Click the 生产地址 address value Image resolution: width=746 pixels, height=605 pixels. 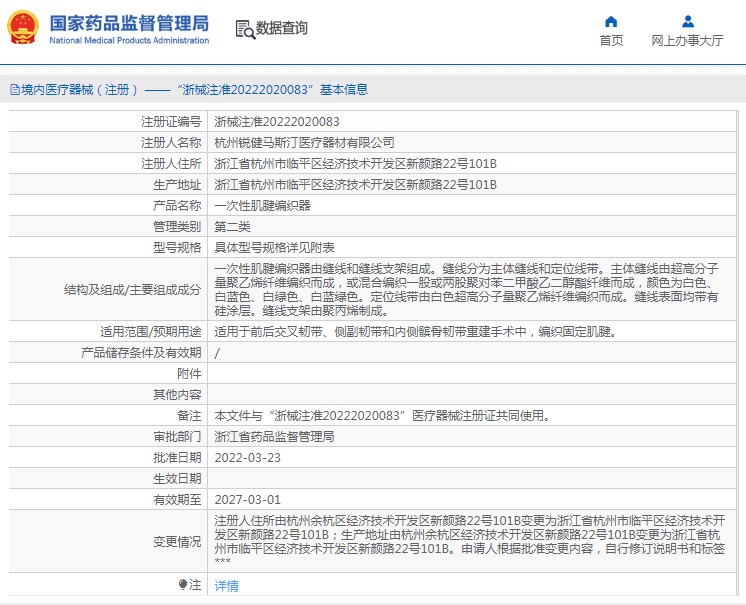[x=355, y=185]
